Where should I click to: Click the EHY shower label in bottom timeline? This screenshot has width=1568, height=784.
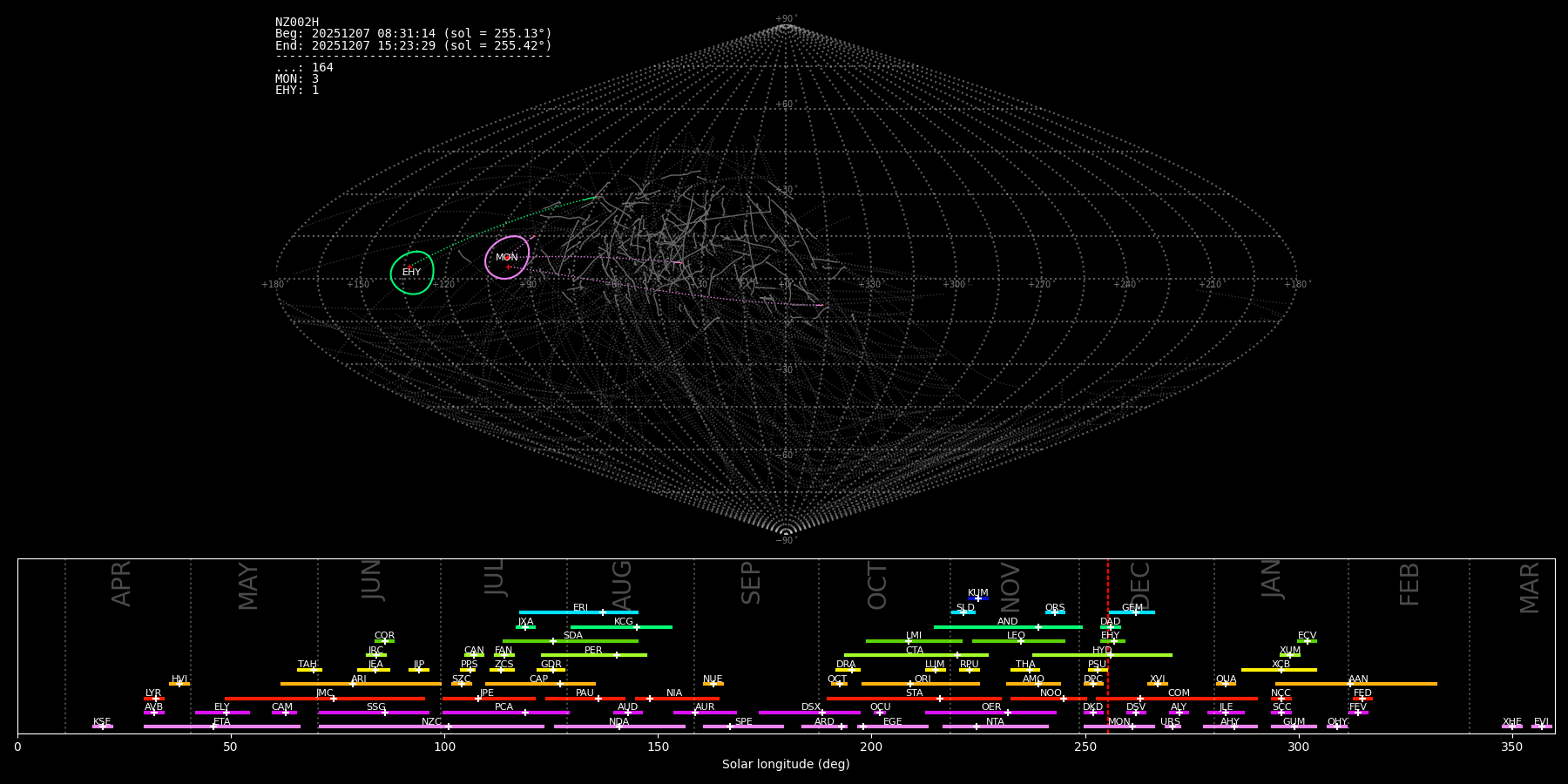click(x=1110, y=636)
